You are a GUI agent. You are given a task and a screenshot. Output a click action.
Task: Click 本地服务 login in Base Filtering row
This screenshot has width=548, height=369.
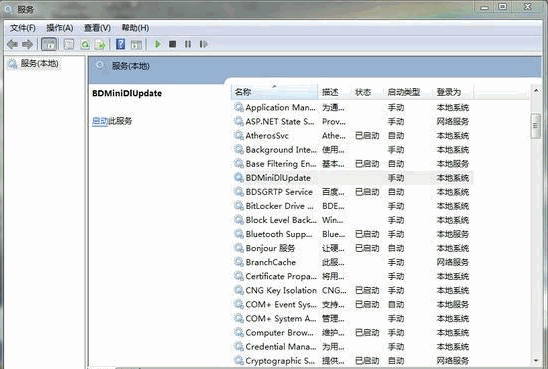pos(453,164)
